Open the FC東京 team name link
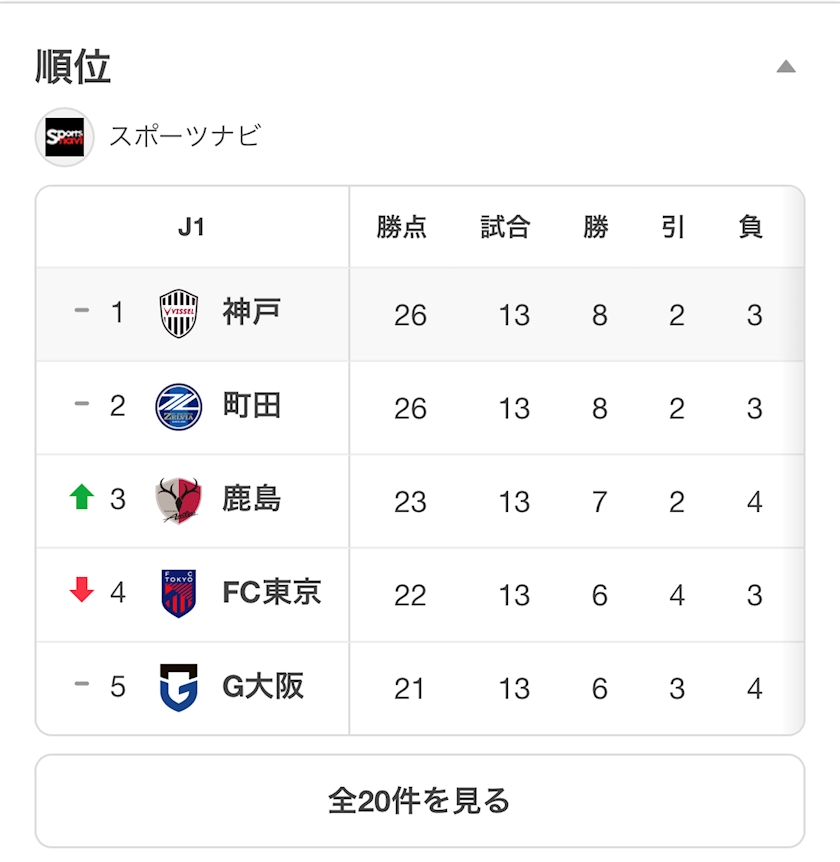 coord(272,592)
